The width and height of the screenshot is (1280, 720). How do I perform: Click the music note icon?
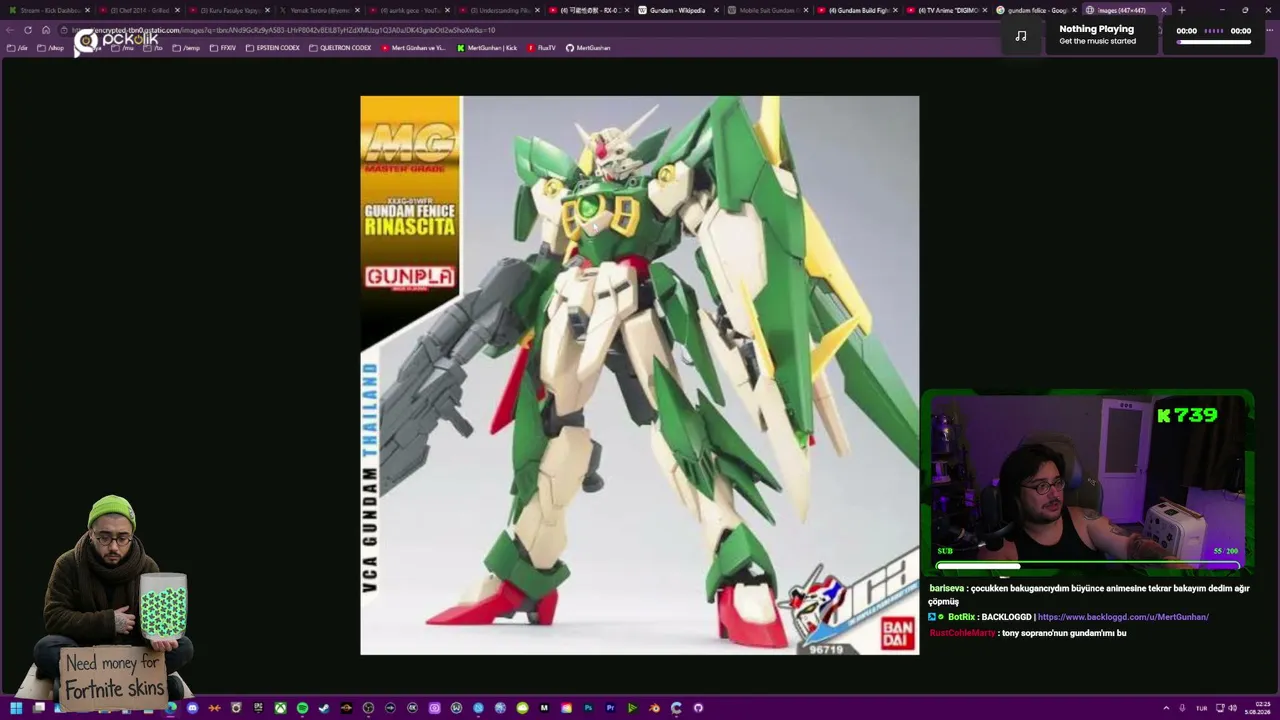(1021, 36)
